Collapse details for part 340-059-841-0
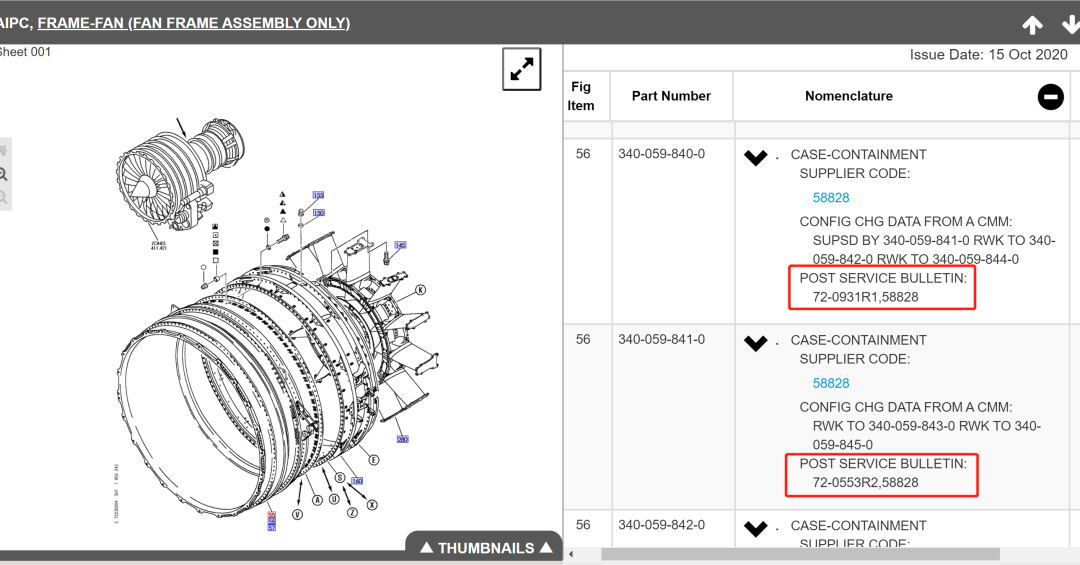The image size is (1080, 565). coord(756,343)
